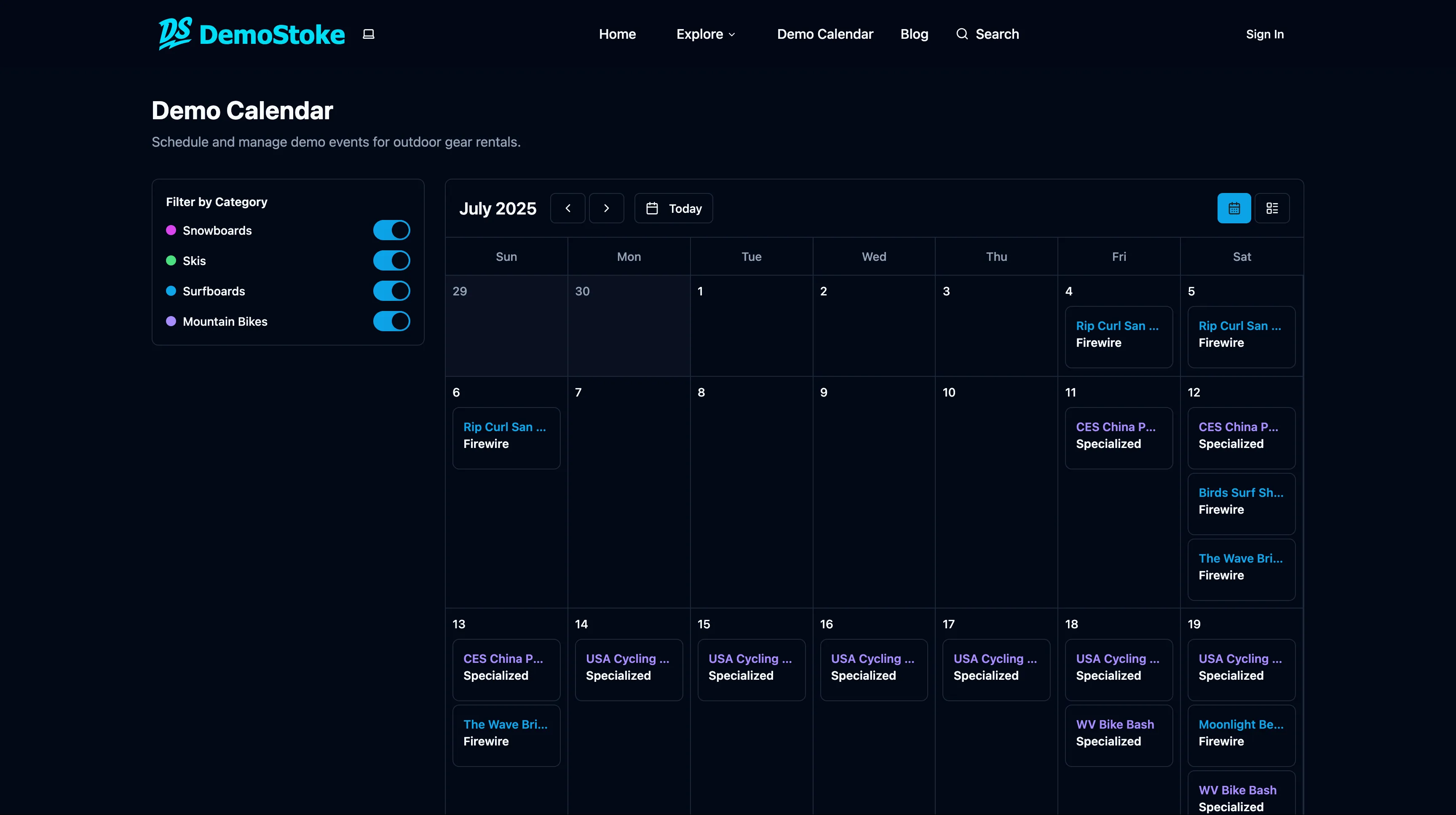Screen dimensions: 1456x815
Task: Open Birds Surf Sh... event on July 12
Action: (1241, 504)
